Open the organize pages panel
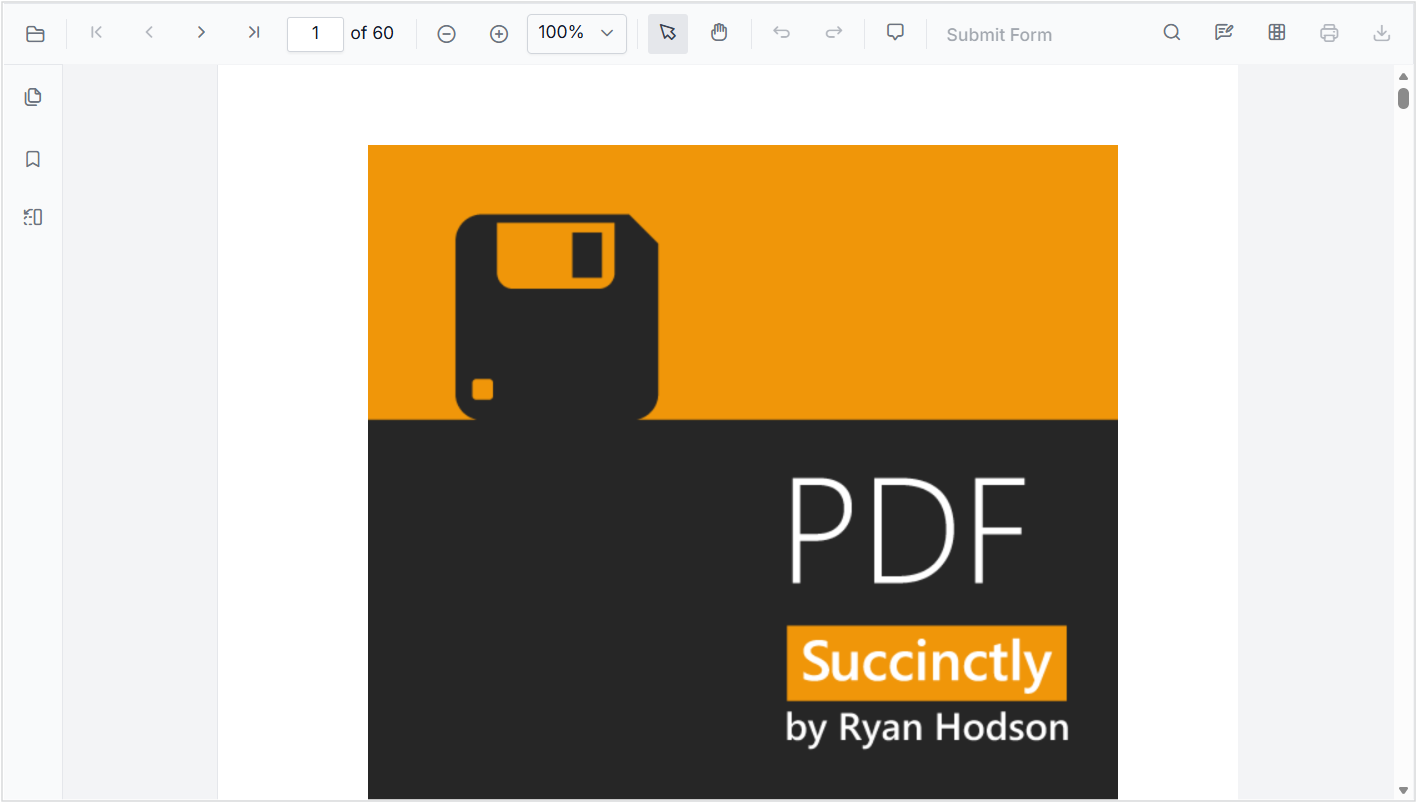 tap(32, 216)
